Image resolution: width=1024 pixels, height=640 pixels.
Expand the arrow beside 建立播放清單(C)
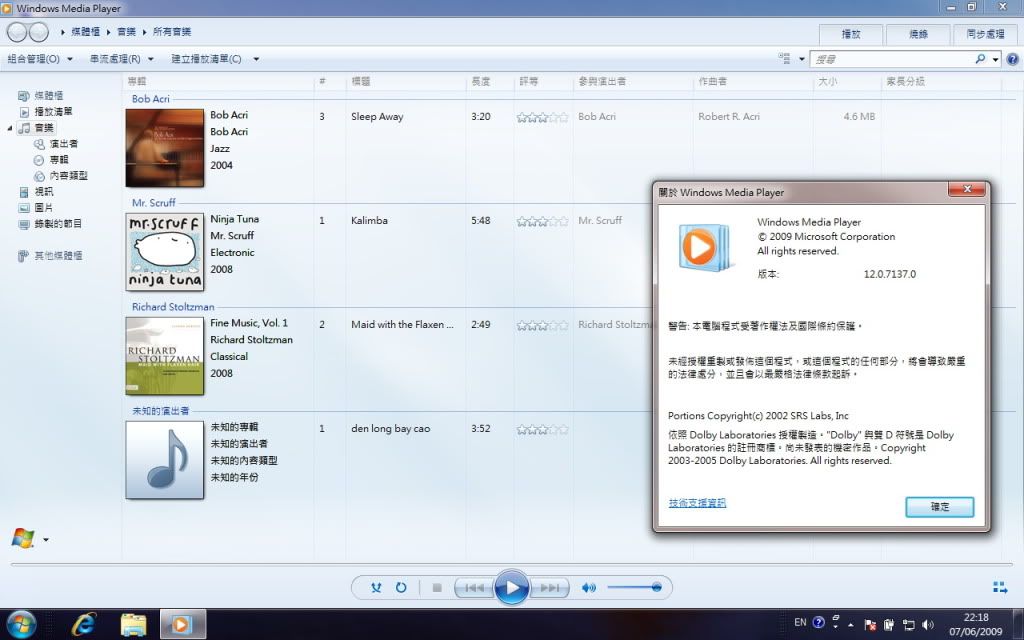click(256, 59)
